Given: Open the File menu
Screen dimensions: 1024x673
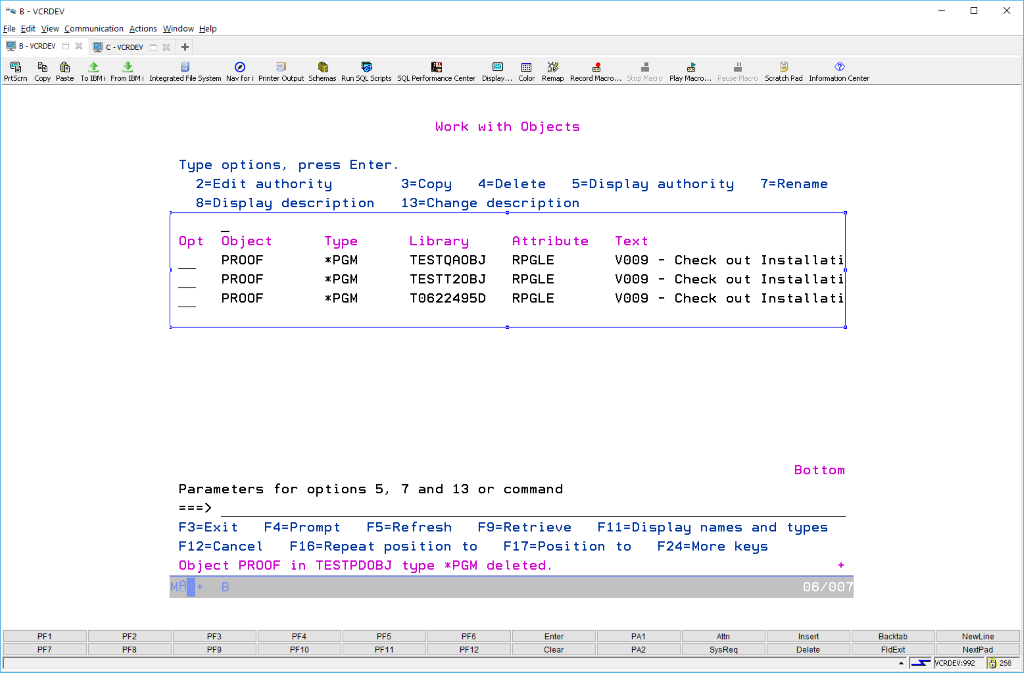Looking at the screenshot, I should pyautogui.click(x=9, y=29).
